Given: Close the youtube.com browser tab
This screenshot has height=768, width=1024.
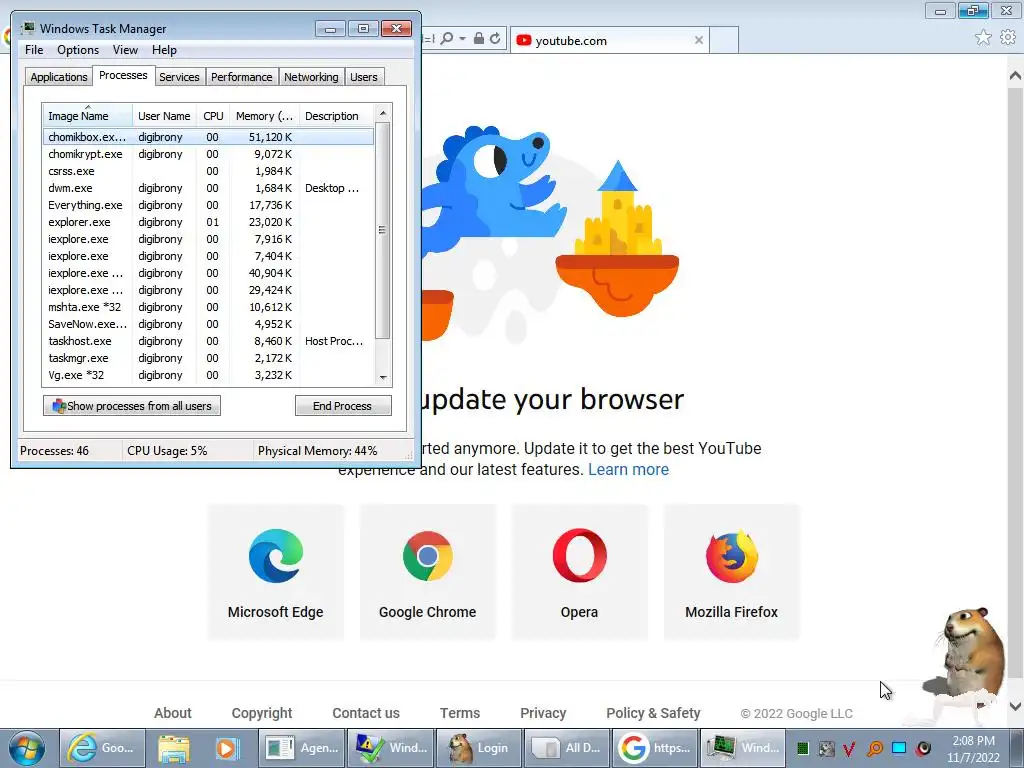Looking at the screenshot, I should 699,40.
